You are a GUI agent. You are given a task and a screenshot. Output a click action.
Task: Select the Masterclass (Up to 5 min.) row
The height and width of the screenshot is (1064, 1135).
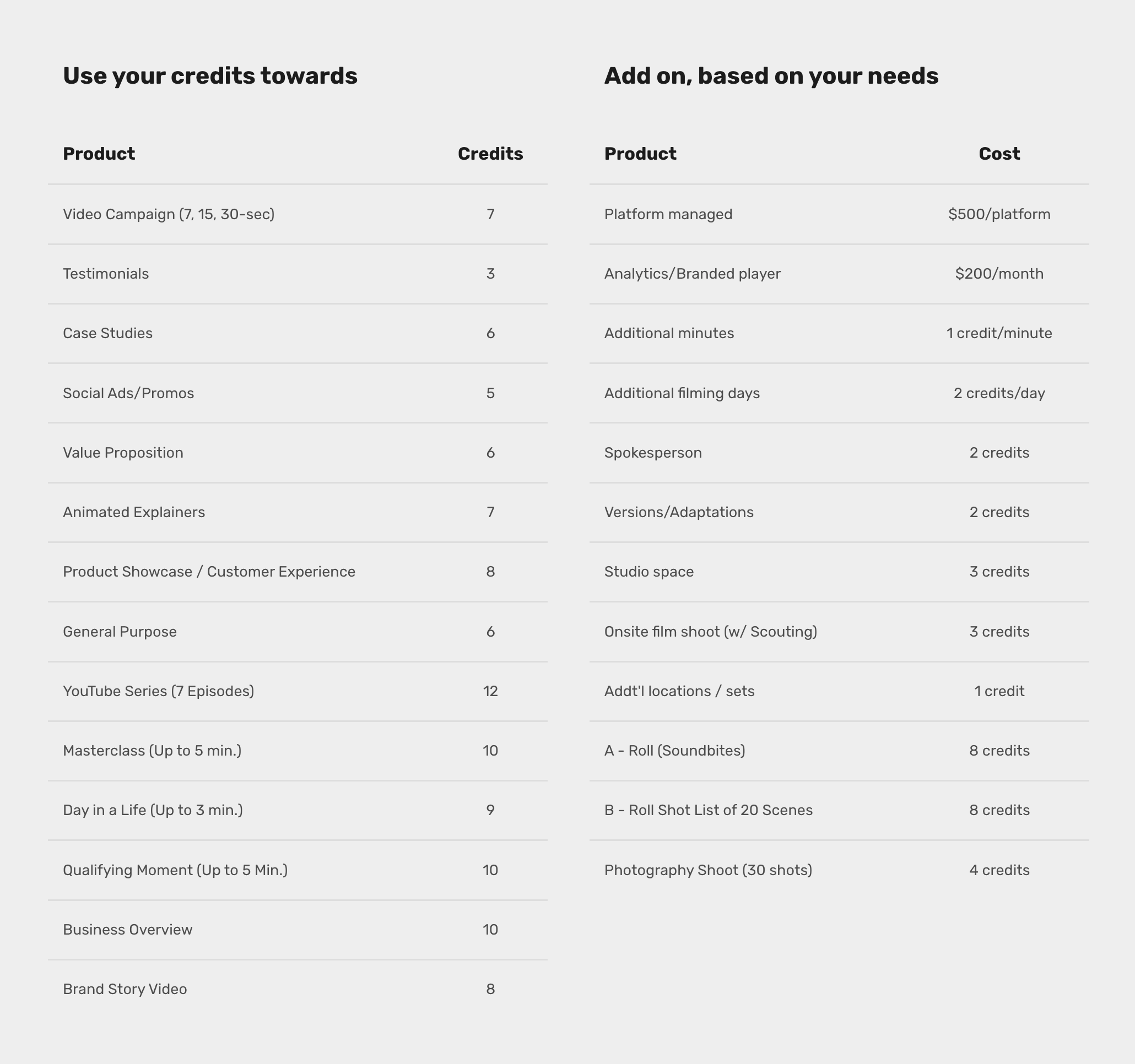pyautogui.click(x=152, y=751)
